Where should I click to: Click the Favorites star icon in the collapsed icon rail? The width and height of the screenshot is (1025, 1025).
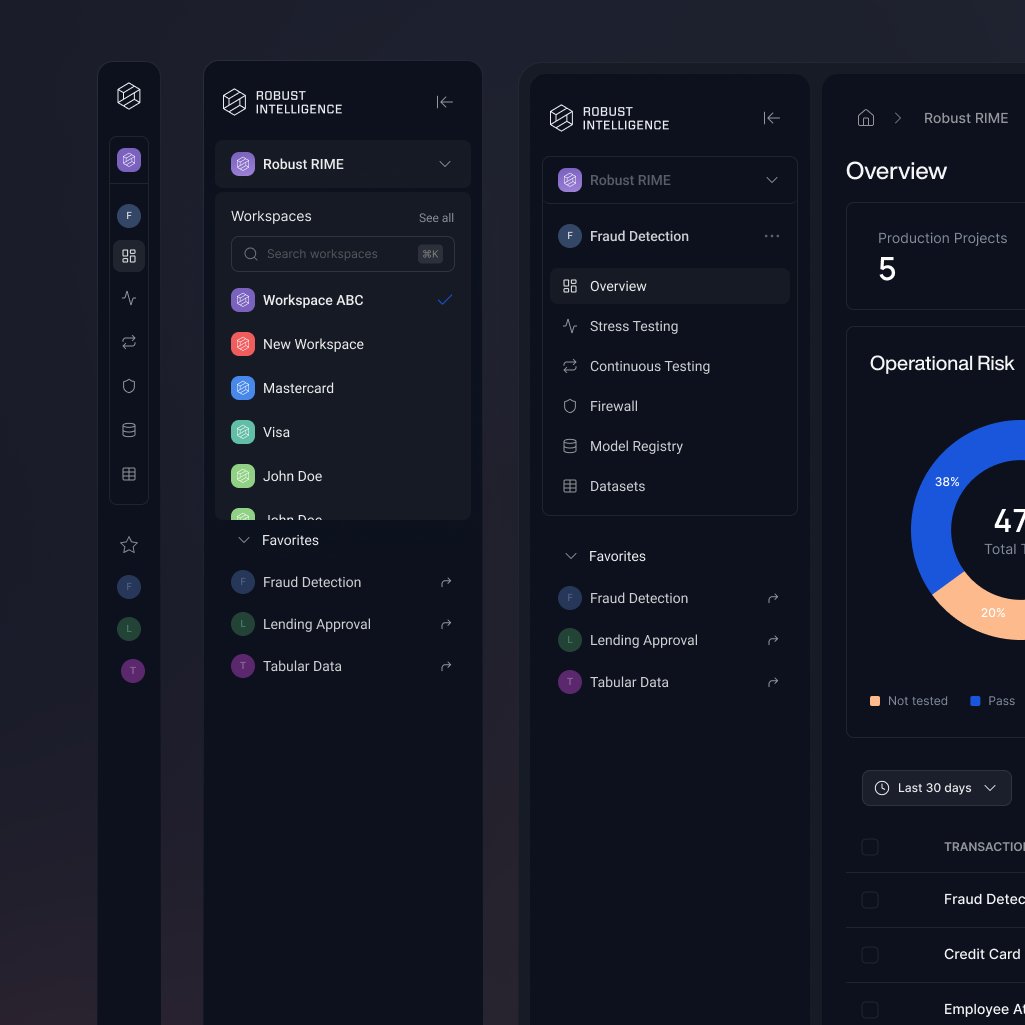[x=129, y=545]
